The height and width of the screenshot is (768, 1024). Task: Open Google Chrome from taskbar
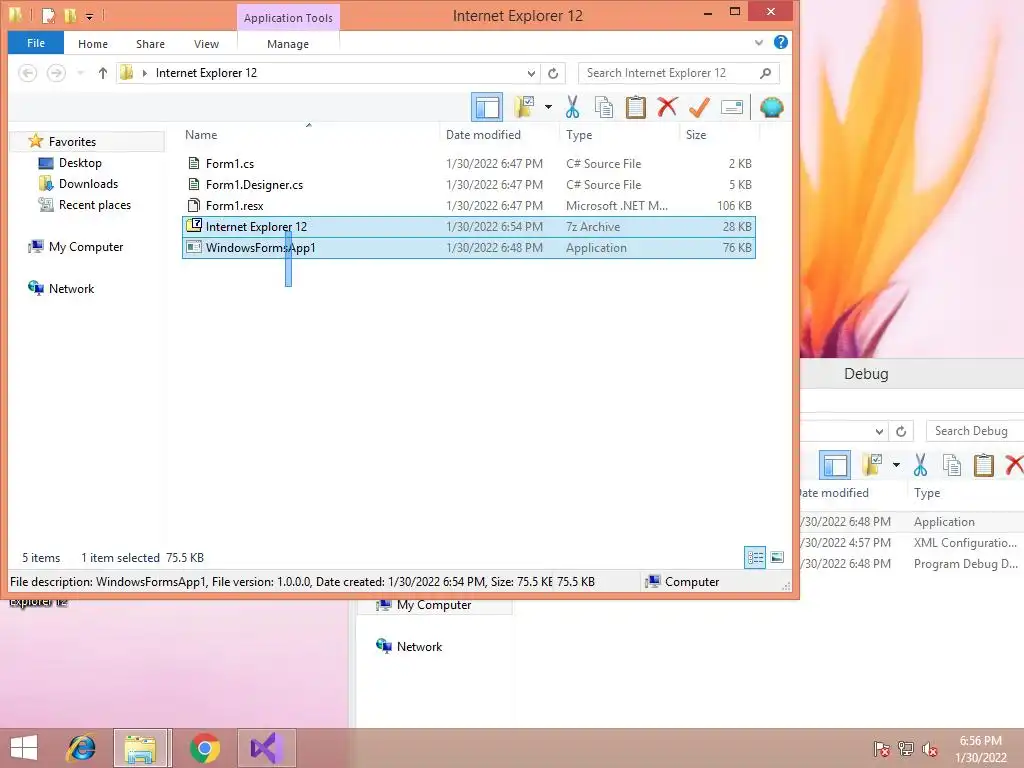pyautogui.click(x=204, y=748)
